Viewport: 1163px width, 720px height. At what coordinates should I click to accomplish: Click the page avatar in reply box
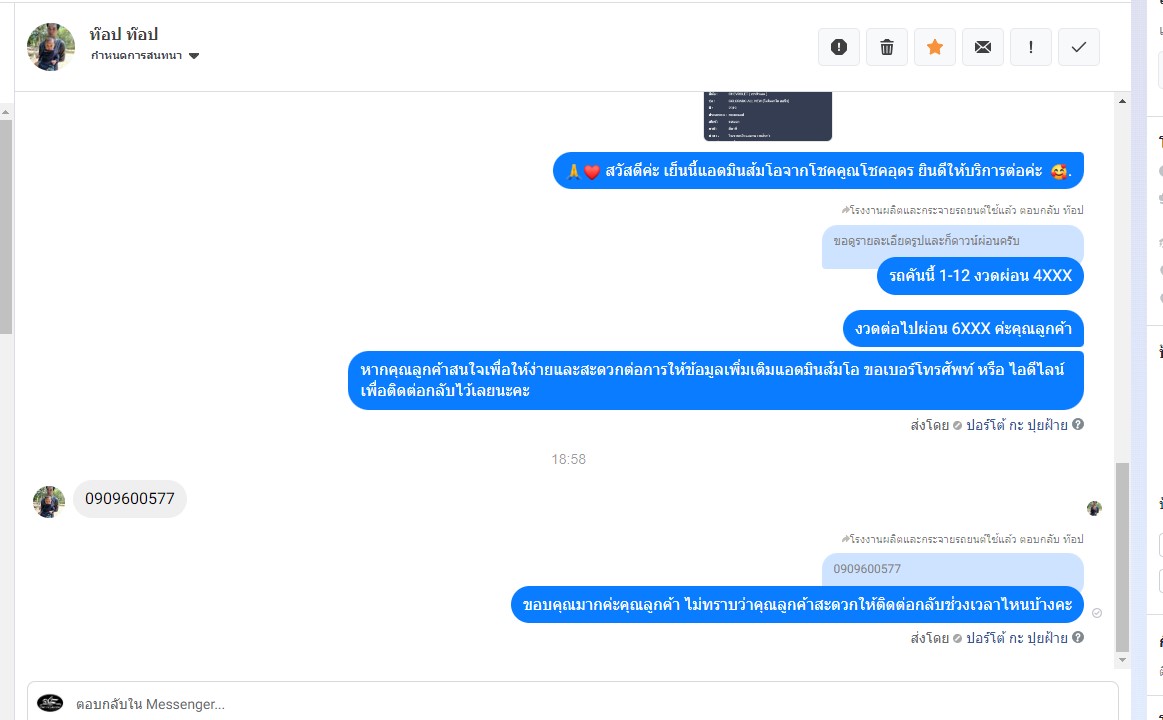tap(50, 703)
